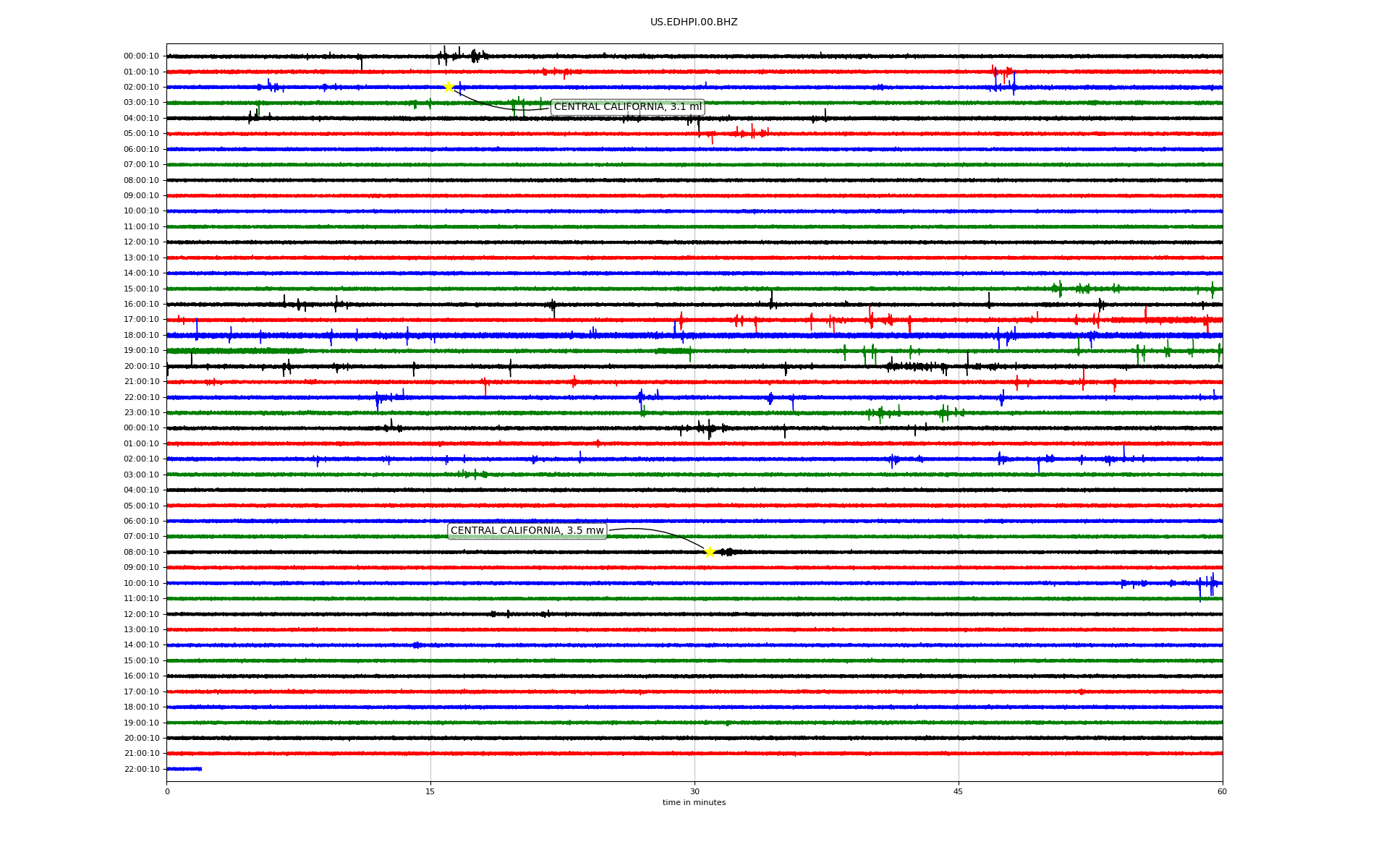Image resolution: width=1389 pixels, height=868 pixels.
Task: Click the x-axis tick label 0
Action: coord(167,792)
